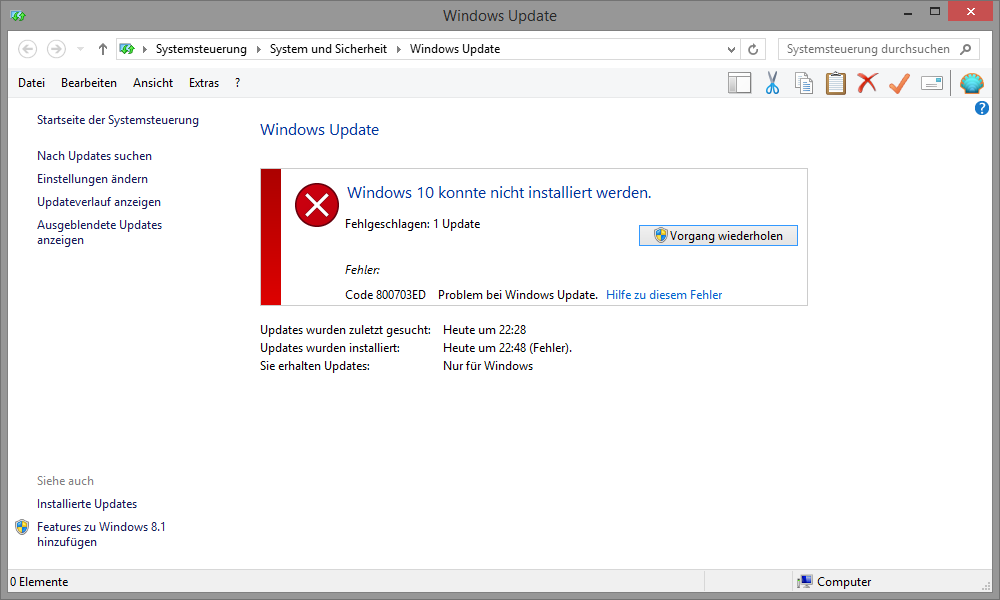Open the Ansicht menu
Image resolution: width=1000 pixels, height=600 pixels.
[x=153, y=83]
